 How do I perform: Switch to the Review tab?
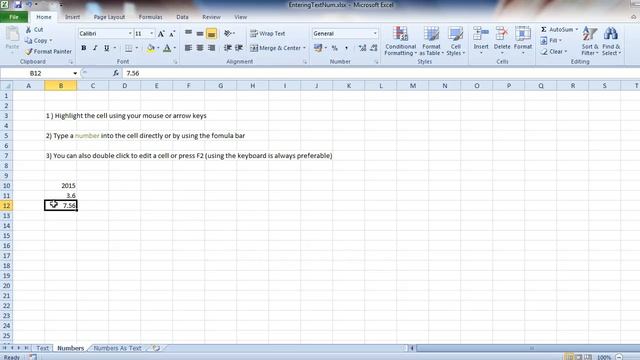point(211,17)
